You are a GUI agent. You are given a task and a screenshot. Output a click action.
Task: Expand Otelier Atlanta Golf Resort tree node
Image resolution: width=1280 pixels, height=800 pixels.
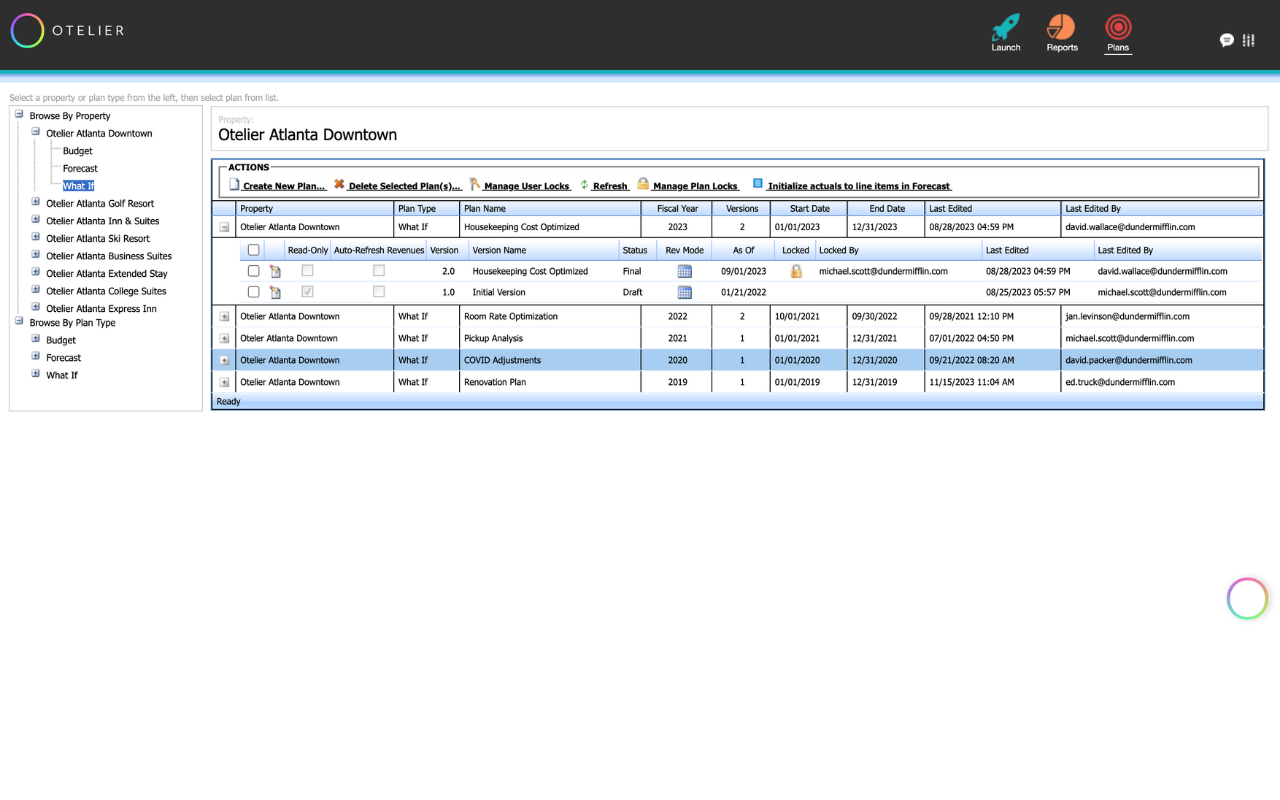click(x=36, y=203)
